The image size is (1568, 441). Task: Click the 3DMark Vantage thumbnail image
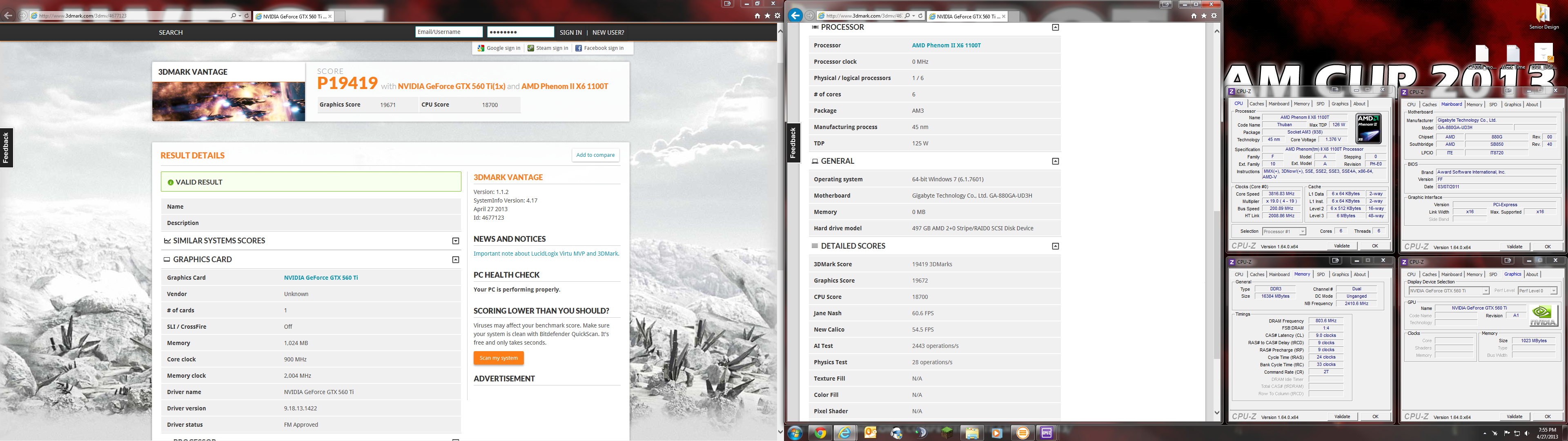(x=228, y=101)
